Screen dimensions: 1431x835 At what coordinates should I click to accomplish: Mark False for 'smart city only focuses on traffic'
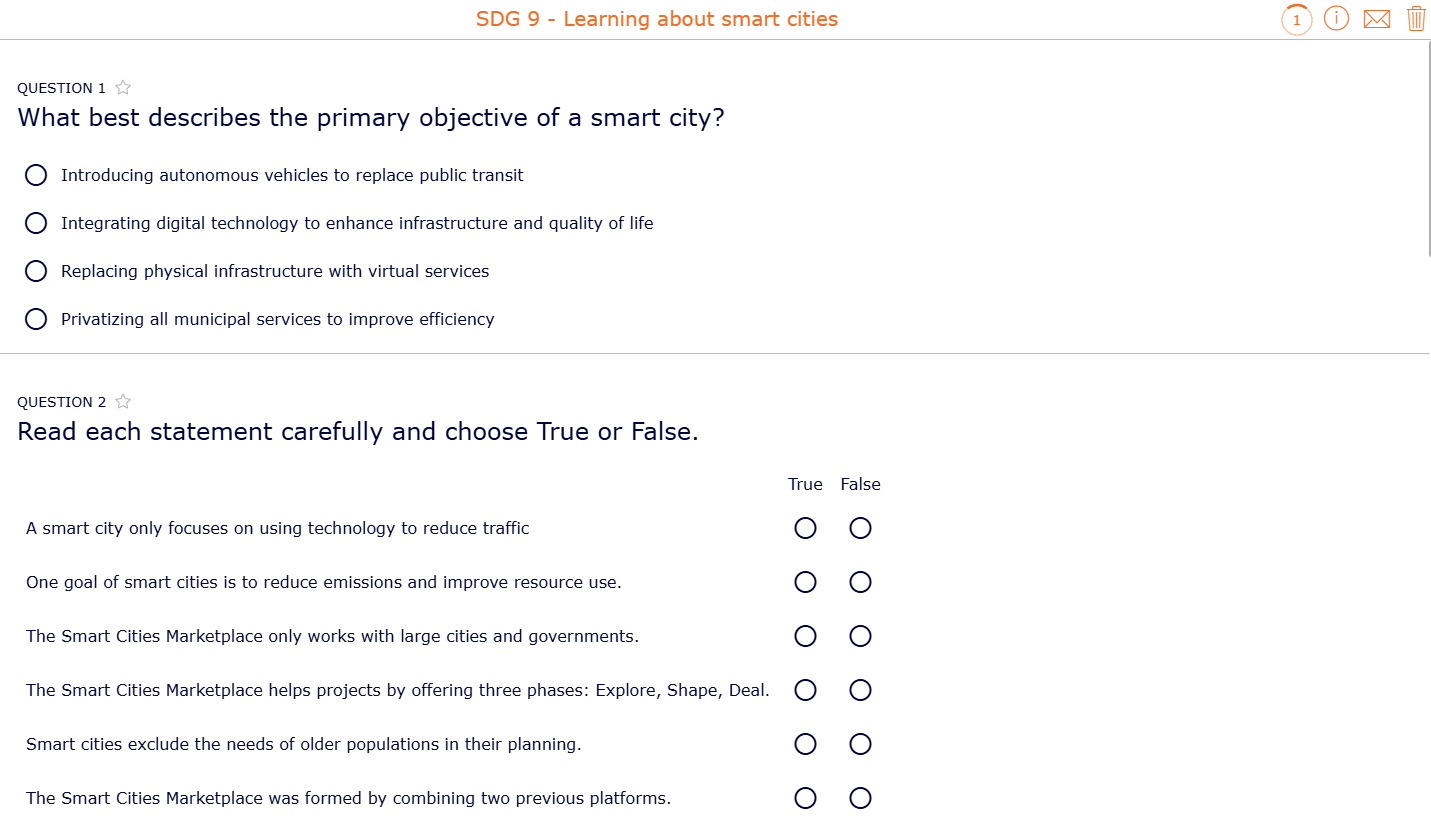point(860,528)
